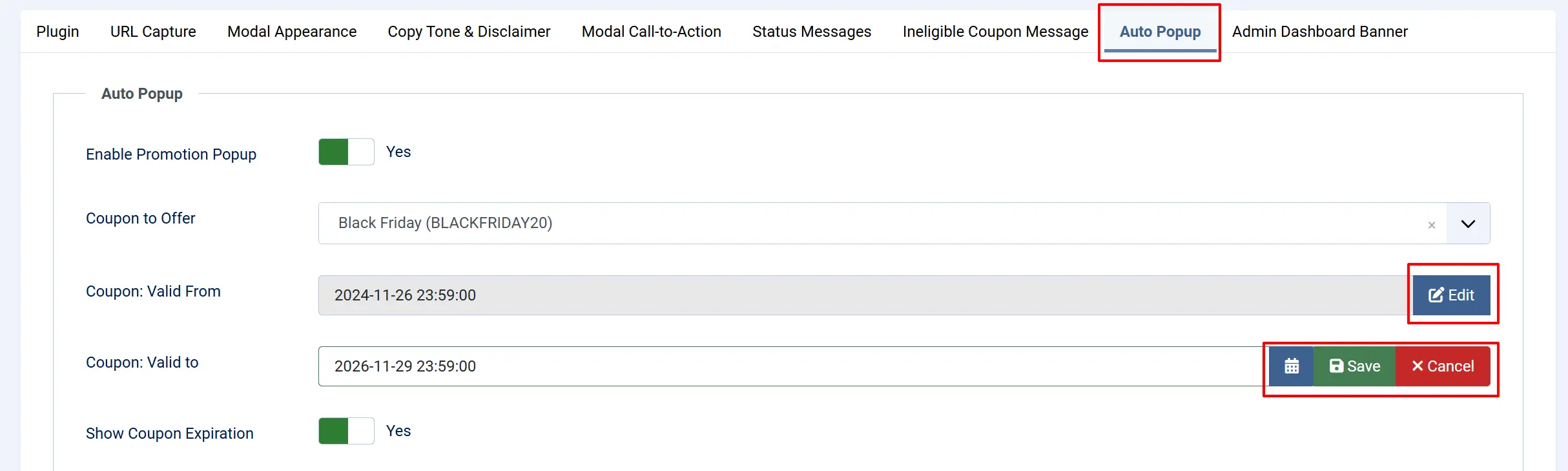Open the Plugin tab
This screenshot has width=1568, height=471.
57,32
